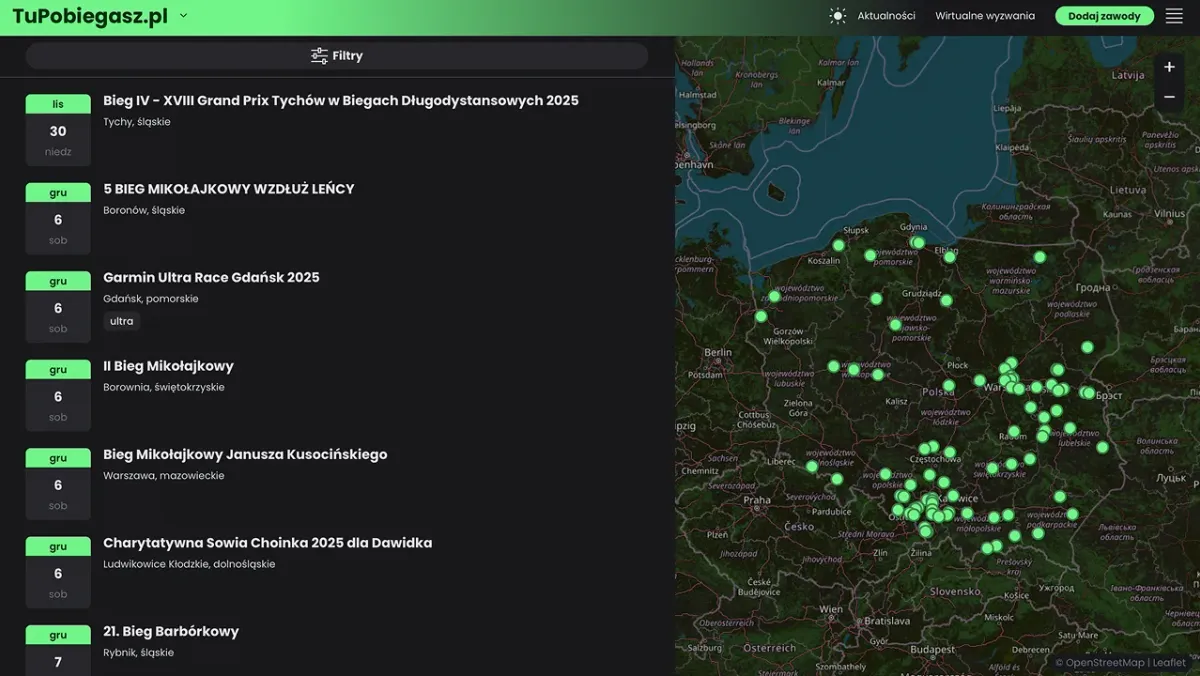Expand dropdown chevron next to TuPobiegasz.pl
Screen dimensions: 1200x676
(x=183, y=16)
